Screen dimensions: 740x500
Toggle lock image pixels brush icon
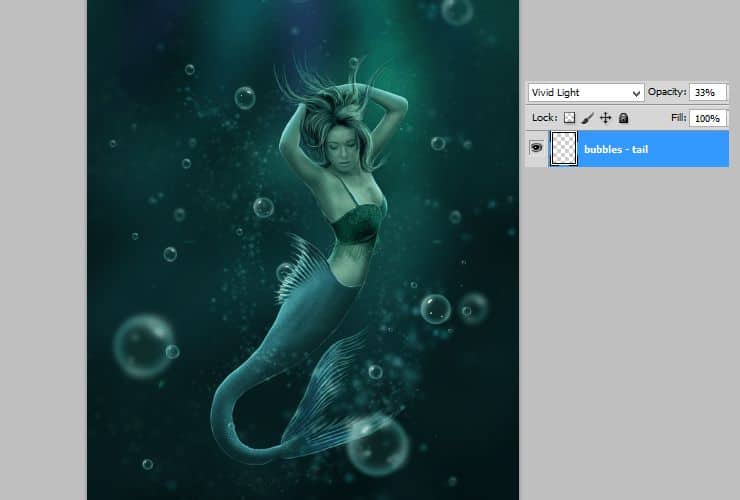(x=587, y=118)
